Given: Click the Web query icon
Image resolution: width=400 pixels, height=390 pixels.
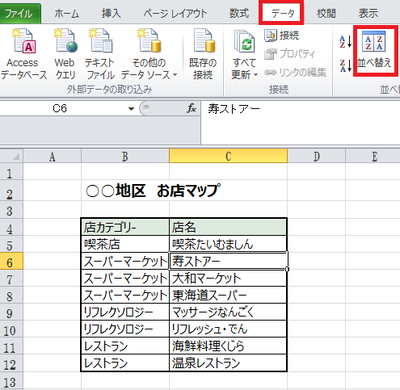Looking at the screenshot, I should coord(65,54).
